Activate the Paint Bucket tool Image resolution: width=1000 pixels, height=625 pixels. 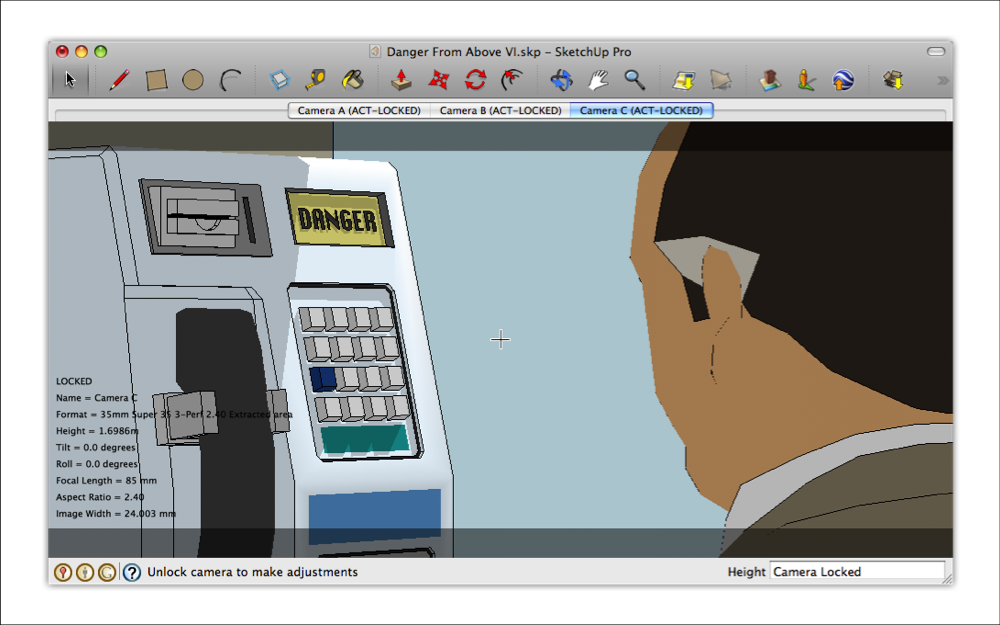pos(352,80)
